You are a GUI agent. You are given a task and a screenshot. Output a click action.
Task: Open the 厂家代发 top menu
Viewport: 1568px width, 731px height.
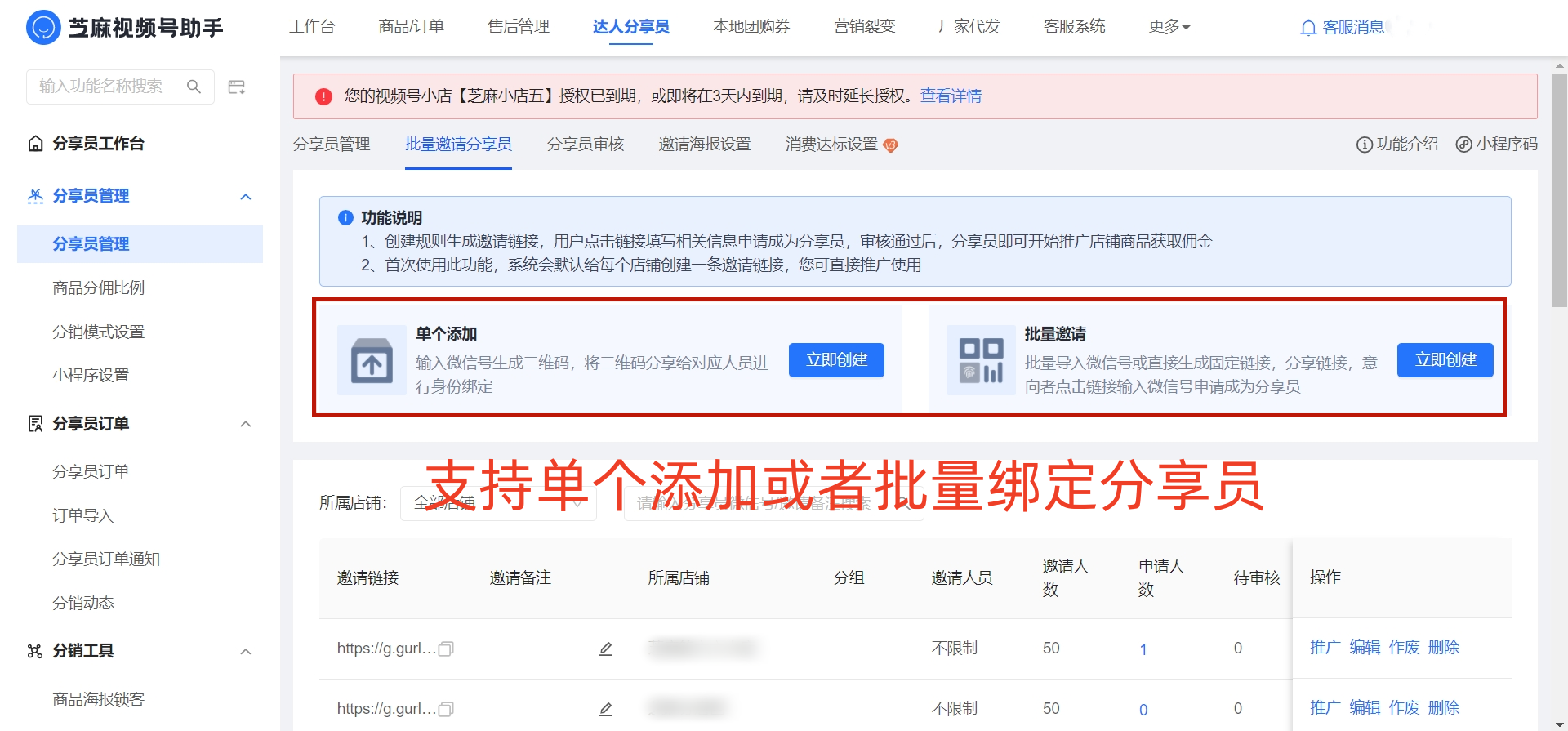969,27
